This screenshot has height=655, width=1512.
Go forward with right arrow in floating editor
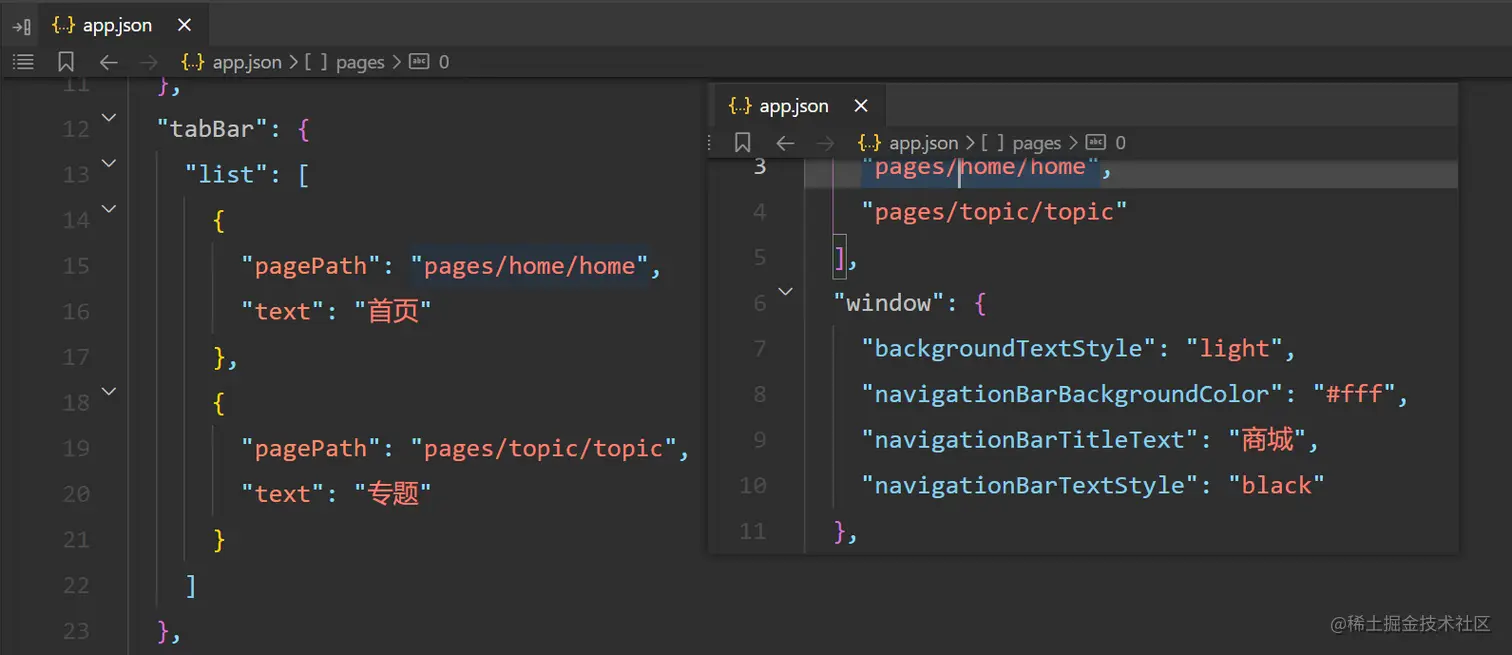tap(825, 143)
